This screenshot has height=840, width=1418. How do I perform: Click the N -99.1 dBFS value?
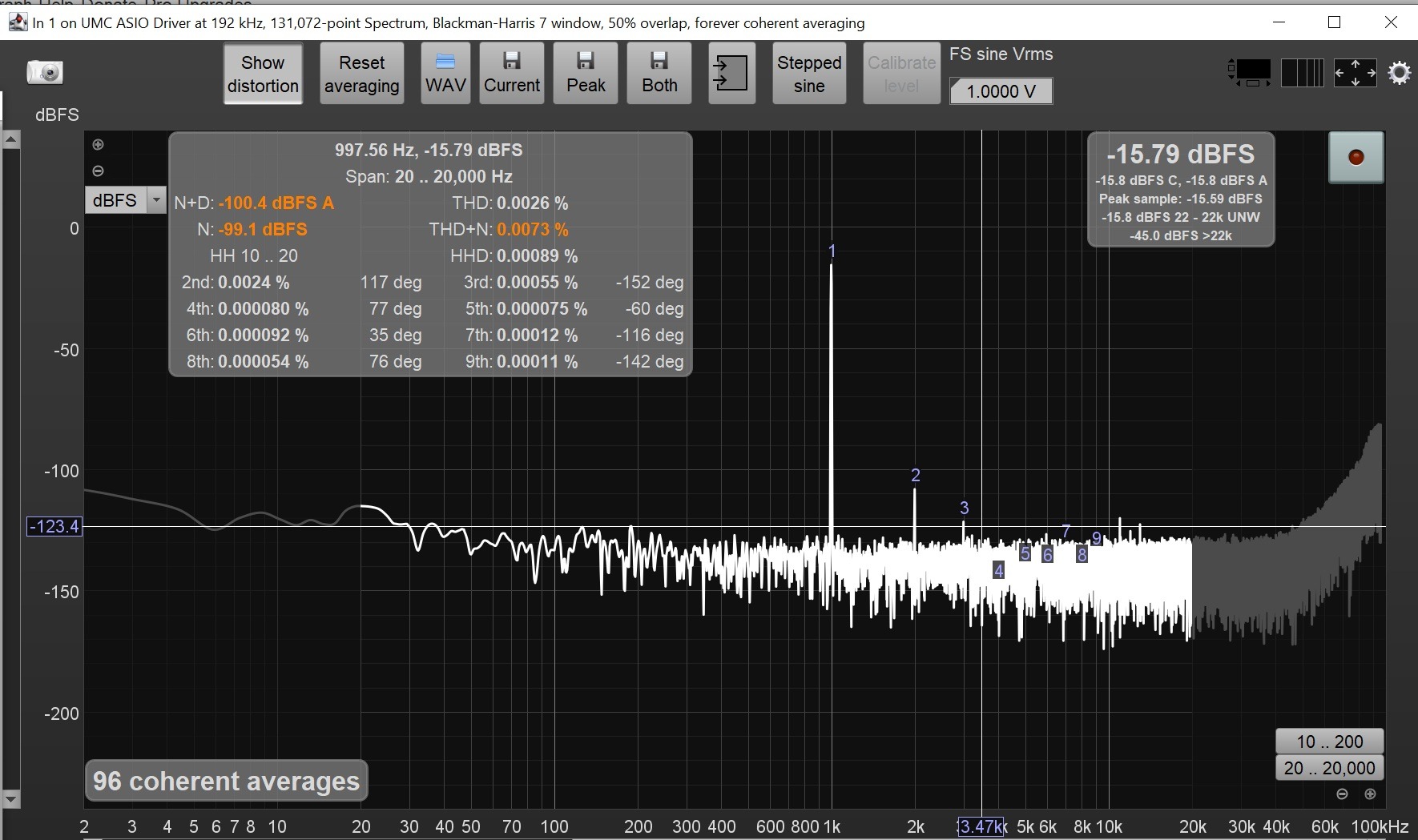[x=263, y=229]
